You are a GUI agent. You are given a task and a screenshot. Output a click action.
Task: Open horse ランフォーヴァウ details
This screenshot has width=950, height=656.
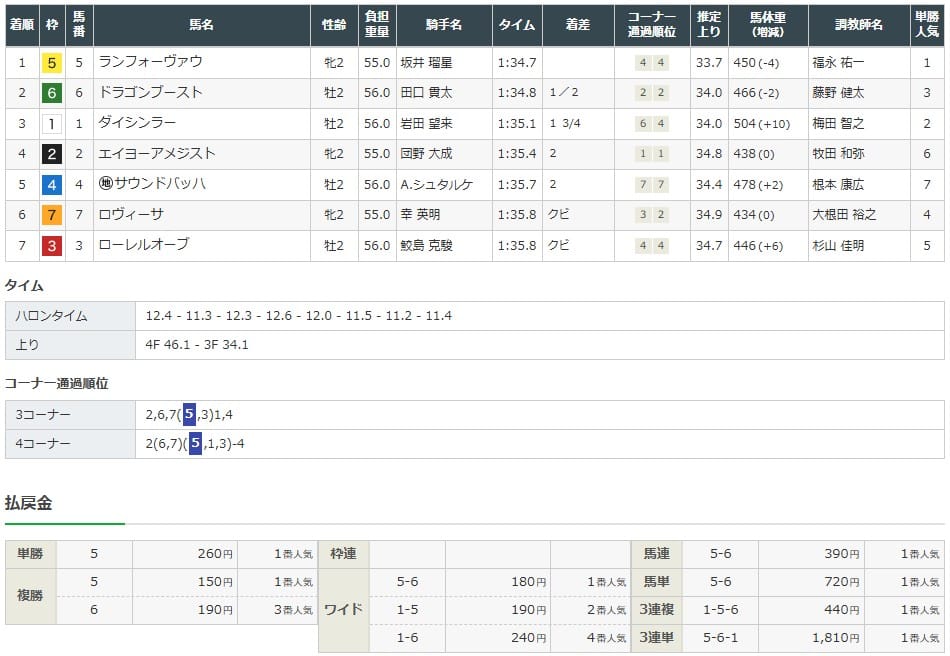click(150, 63)
